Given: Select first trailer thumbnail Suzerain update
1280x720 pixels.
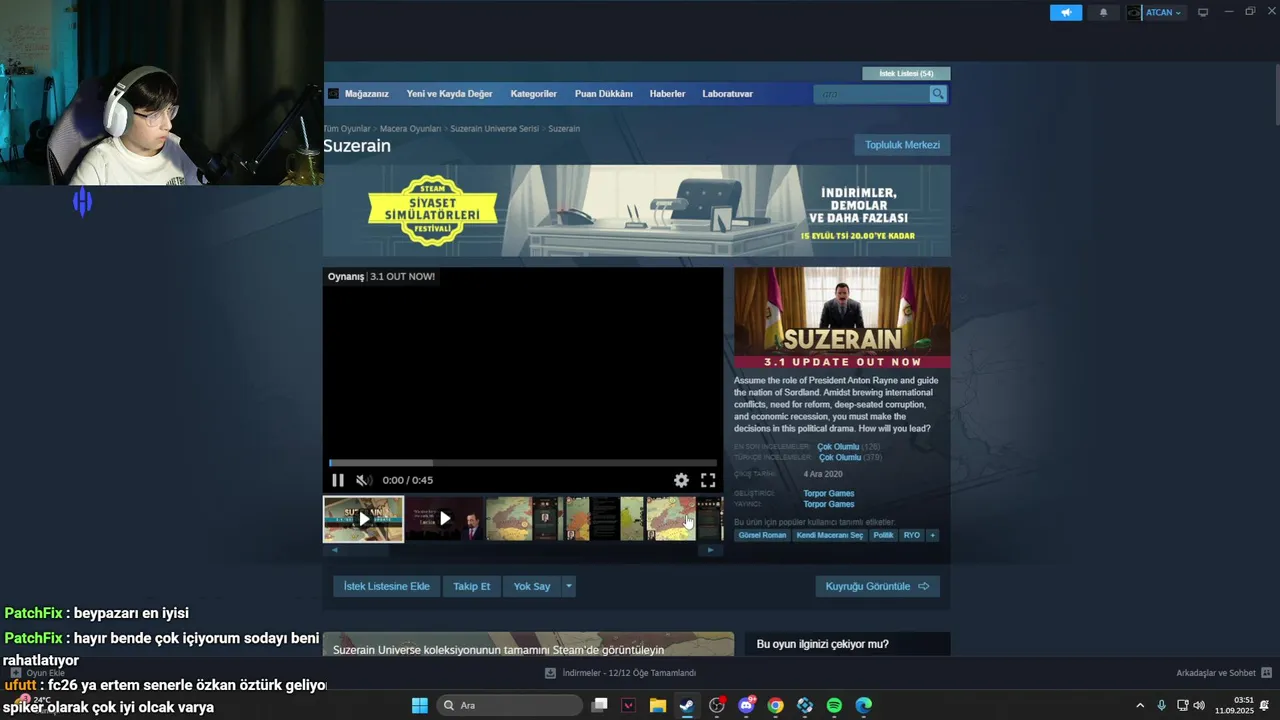Looking at the screenshot, I should [x=363, y=519].
